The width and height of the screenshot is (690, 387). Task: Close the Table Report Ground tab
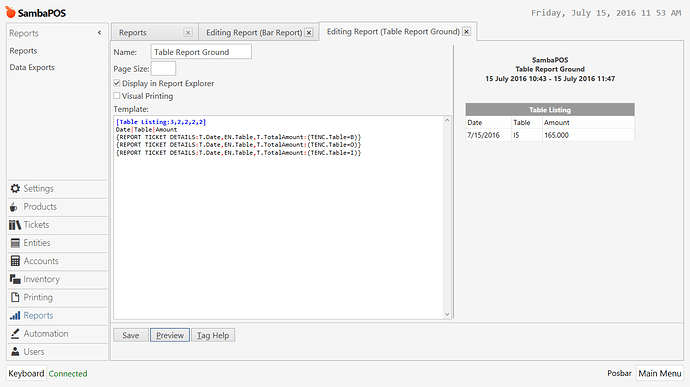(x=466, y=32)
